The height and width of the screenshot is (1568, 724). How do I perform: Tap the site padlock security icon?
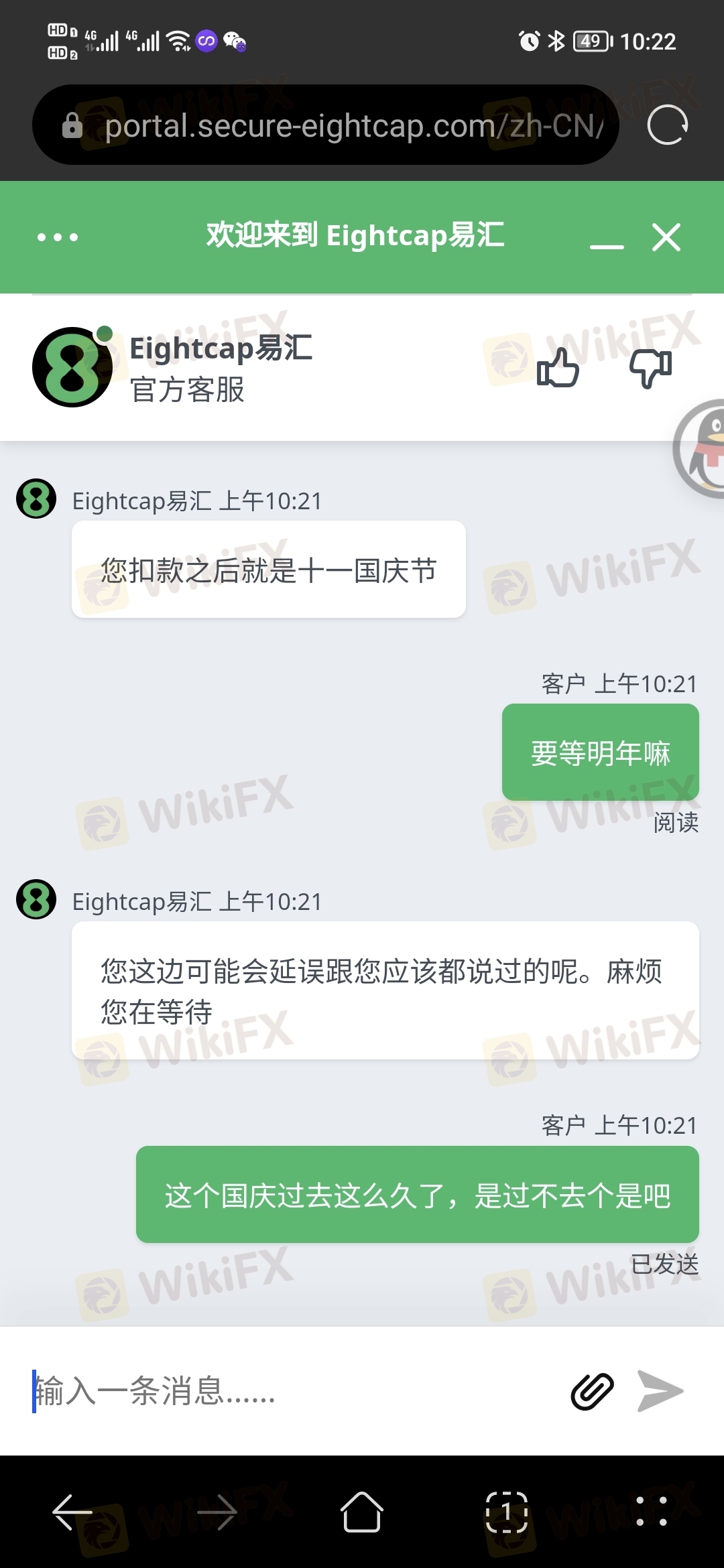coord(72,125)
